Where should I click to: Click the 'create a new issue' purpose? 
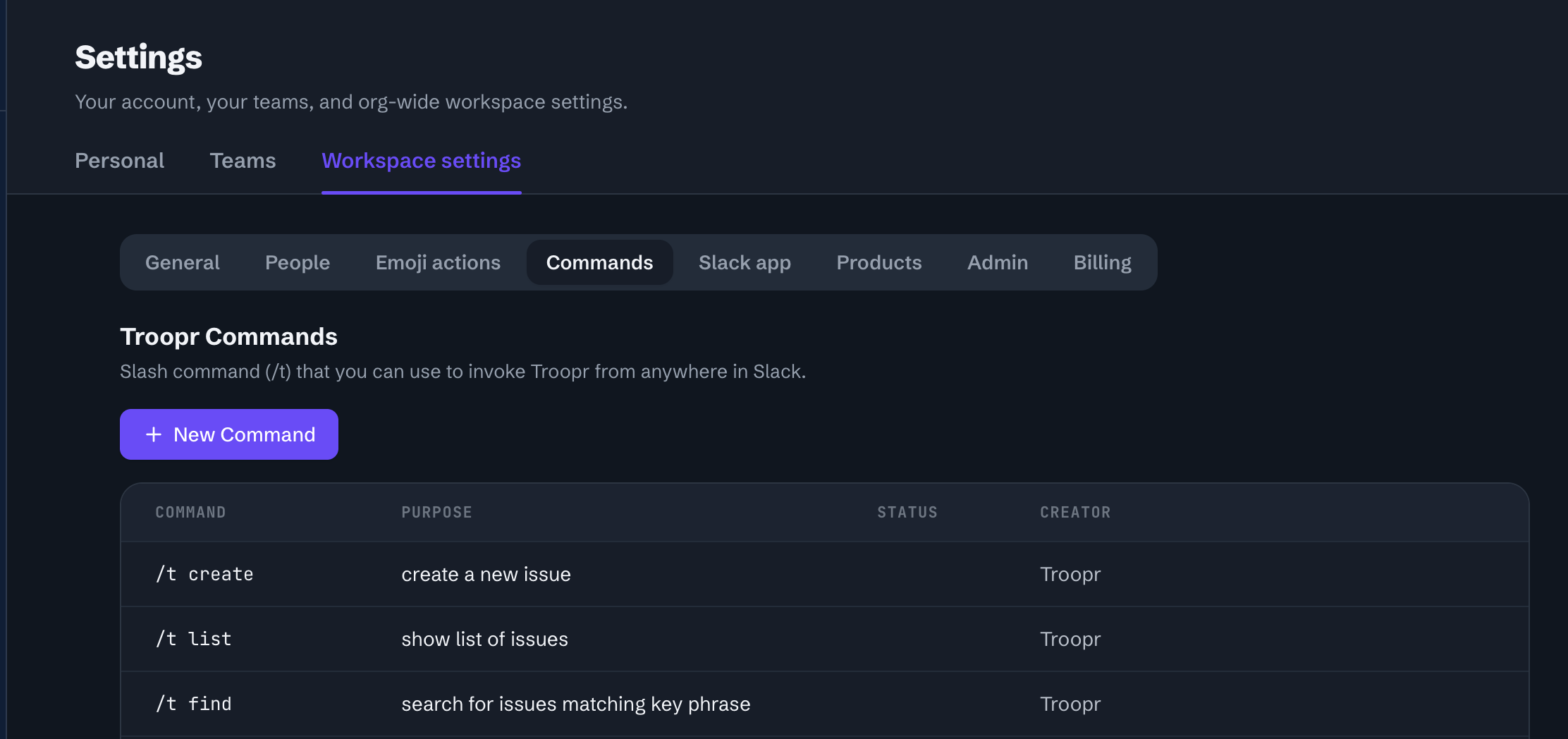(x=486, y=574)
